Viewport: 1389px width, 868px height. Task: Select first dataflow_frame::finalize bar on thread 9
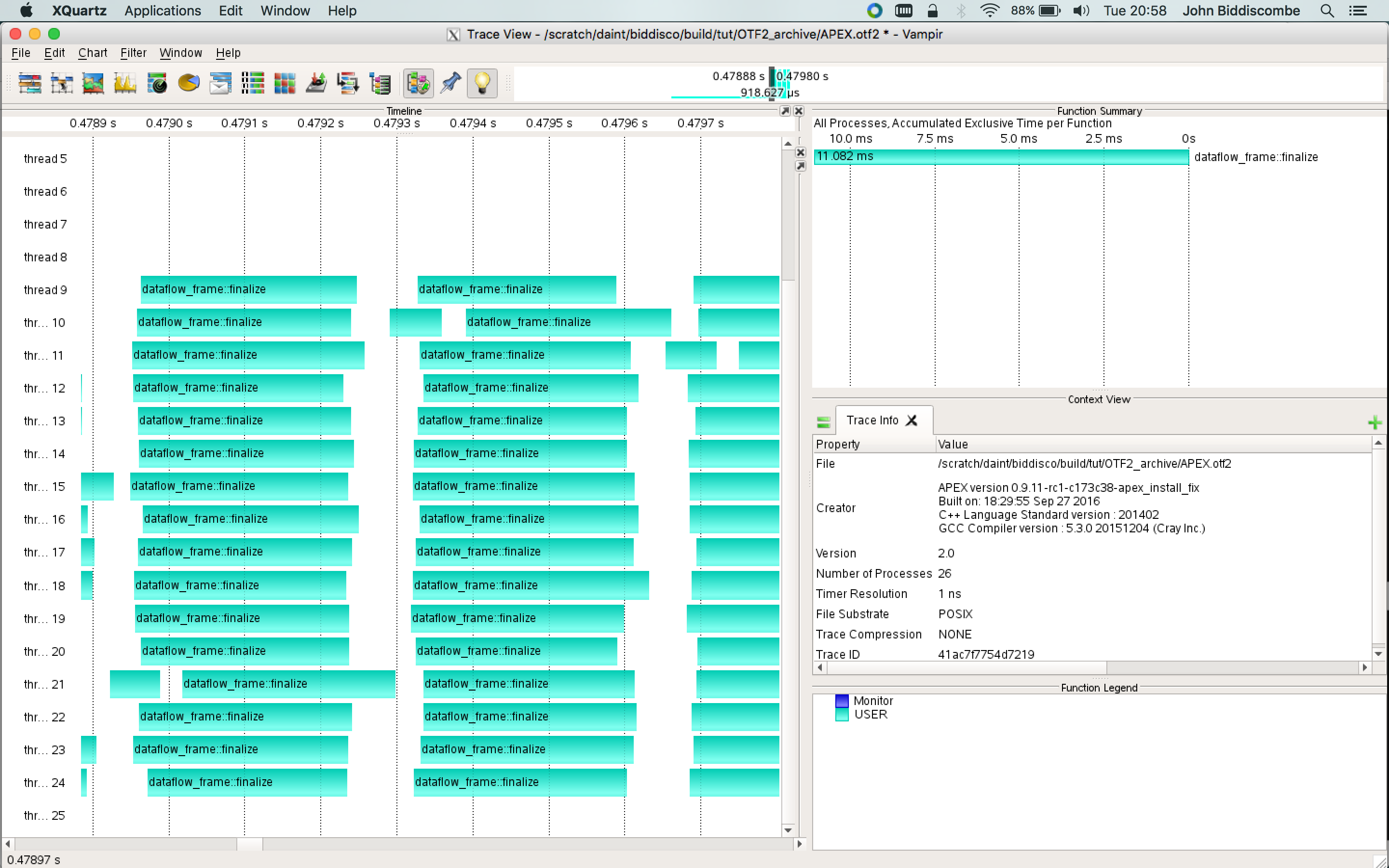(248, 289)
